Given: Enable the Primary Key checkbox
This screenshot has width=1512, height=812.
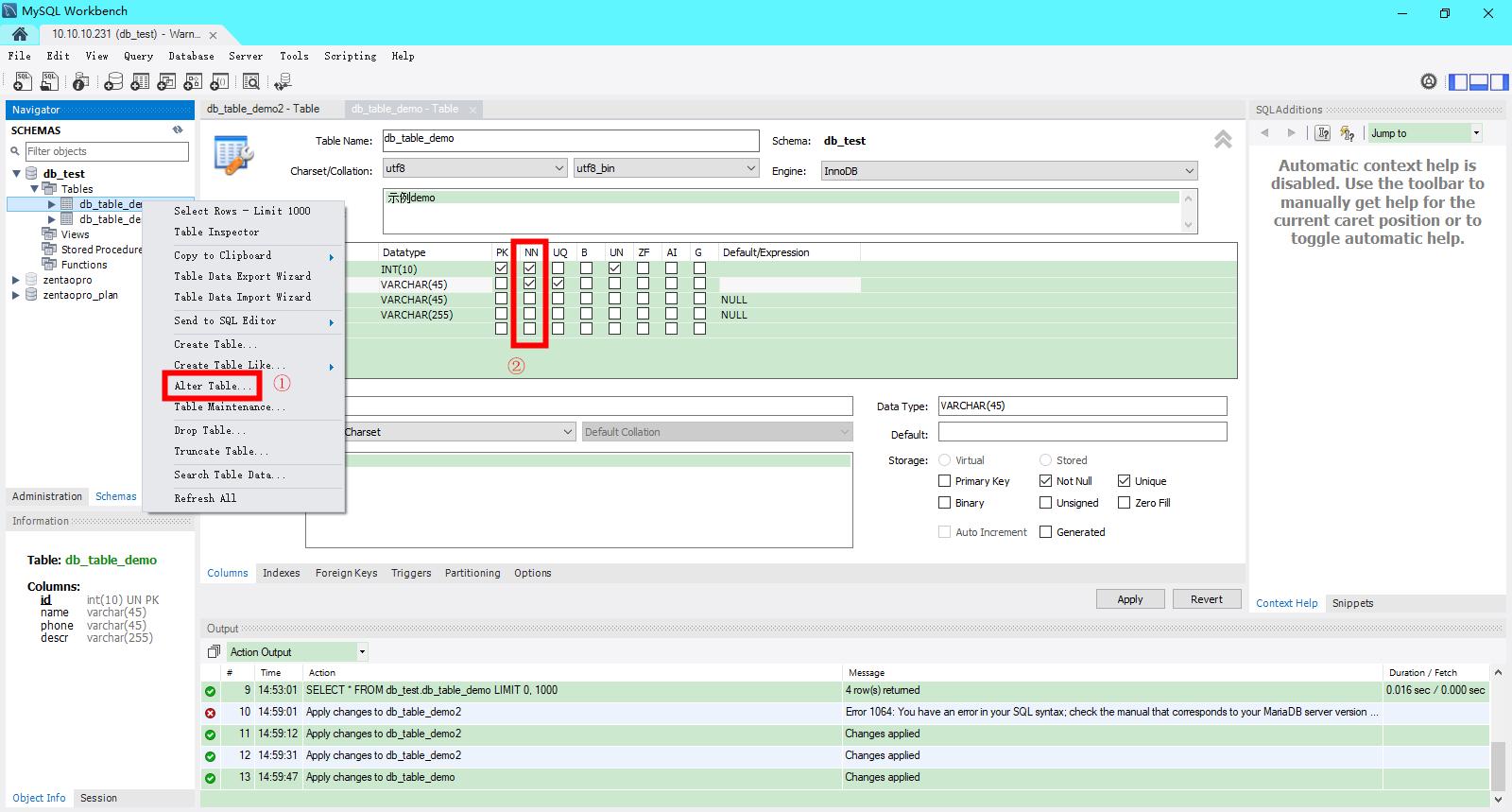Looking at the screenshot, I should coord(944,481).
